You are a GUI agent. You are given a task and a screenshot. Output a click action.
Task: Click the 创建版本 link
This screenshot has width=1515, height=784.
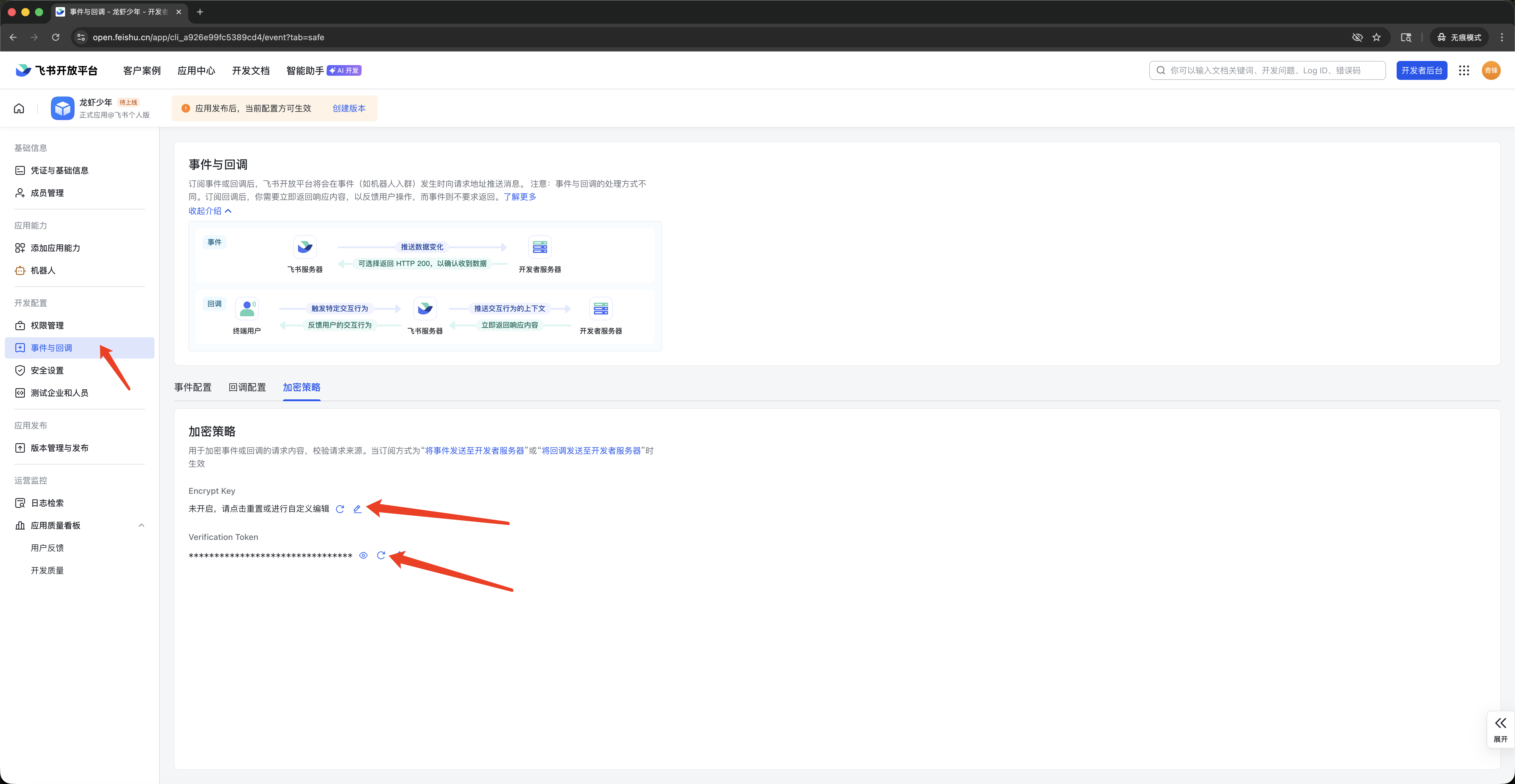(x=349, y=108)
